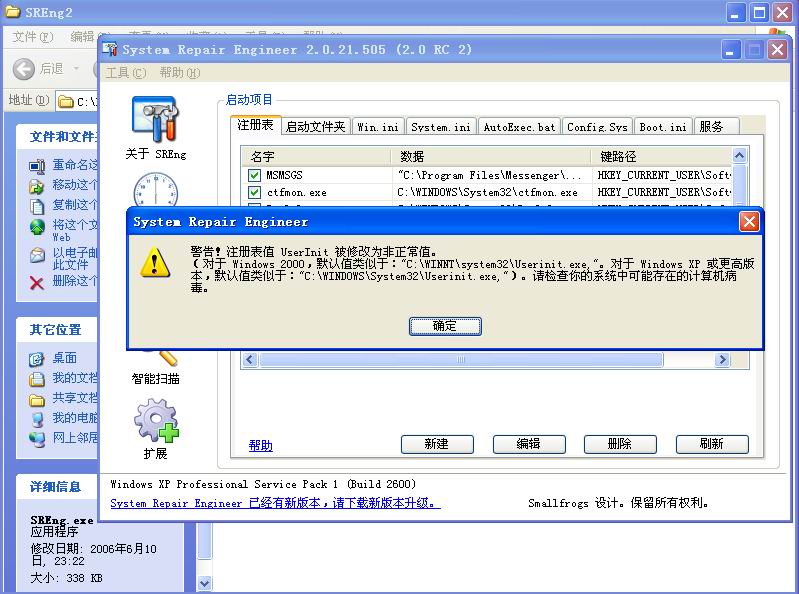
Task: Select the MSMSGS row name
Action: 284,175
